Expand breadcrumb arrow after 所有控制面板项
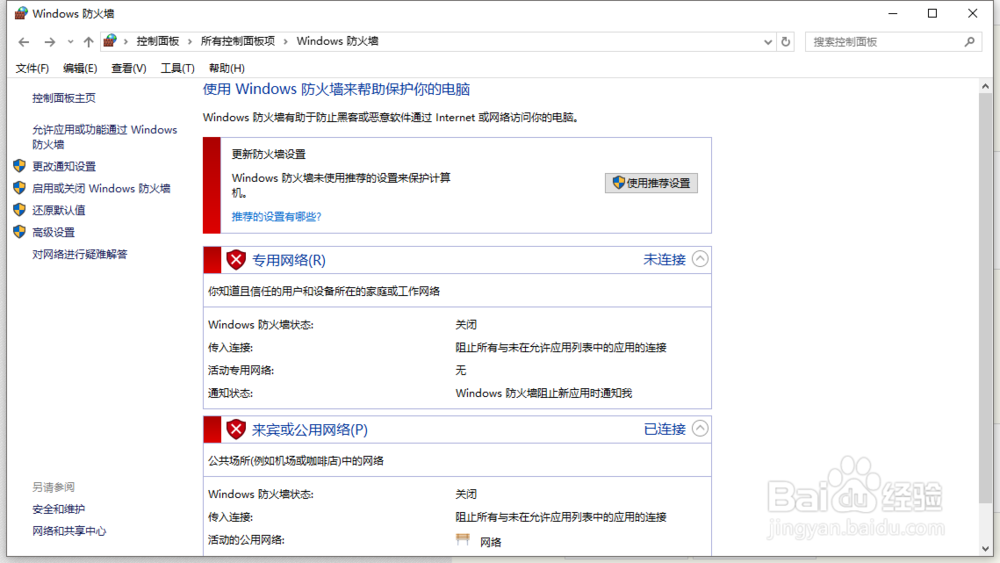 pos(285,41)
